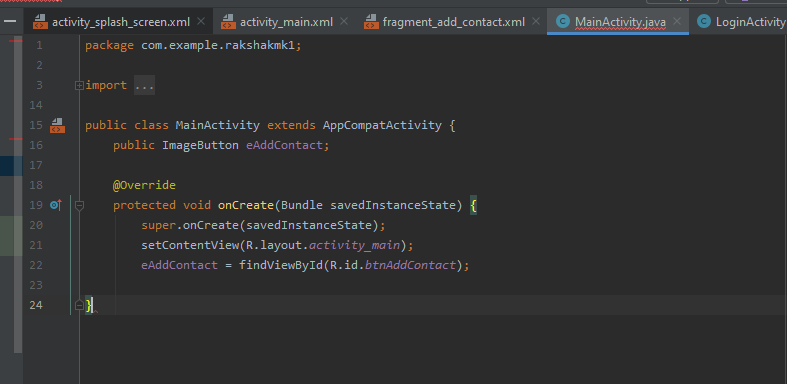The image size is (787, 384).
Task: Select fragment_add_contact.xml tab
Action: 453,22
